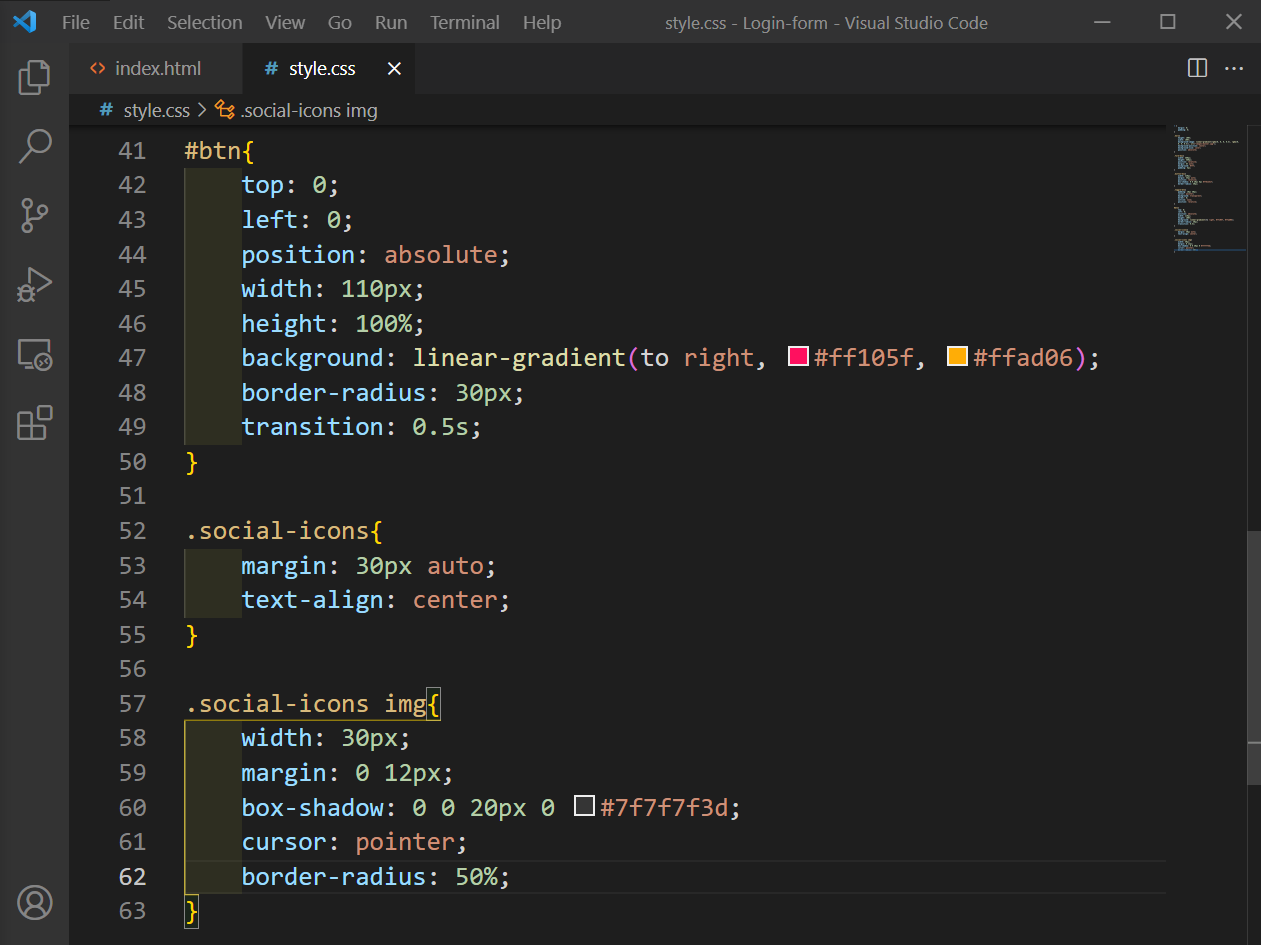This screenshot has width=1261, height=945.
Task: Click the 'box-shadow' property on line 60
Action: tap(313, 807)
